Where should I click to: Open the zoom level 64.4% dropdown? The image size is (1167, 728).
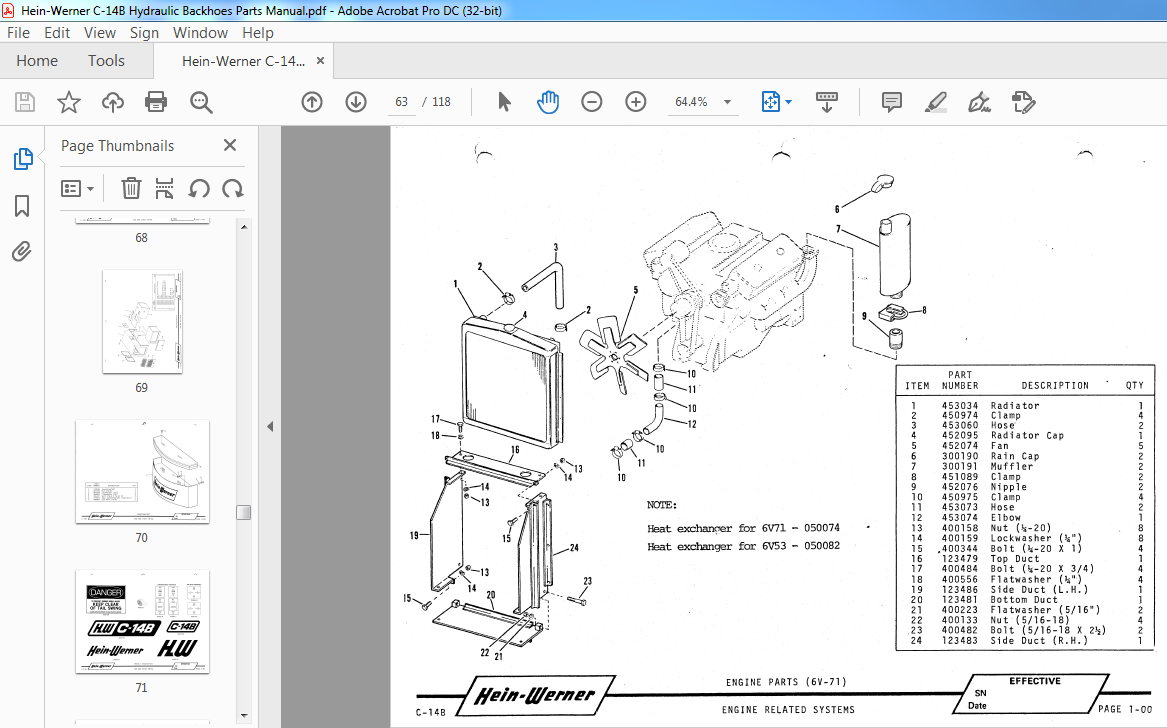[728, 102]
